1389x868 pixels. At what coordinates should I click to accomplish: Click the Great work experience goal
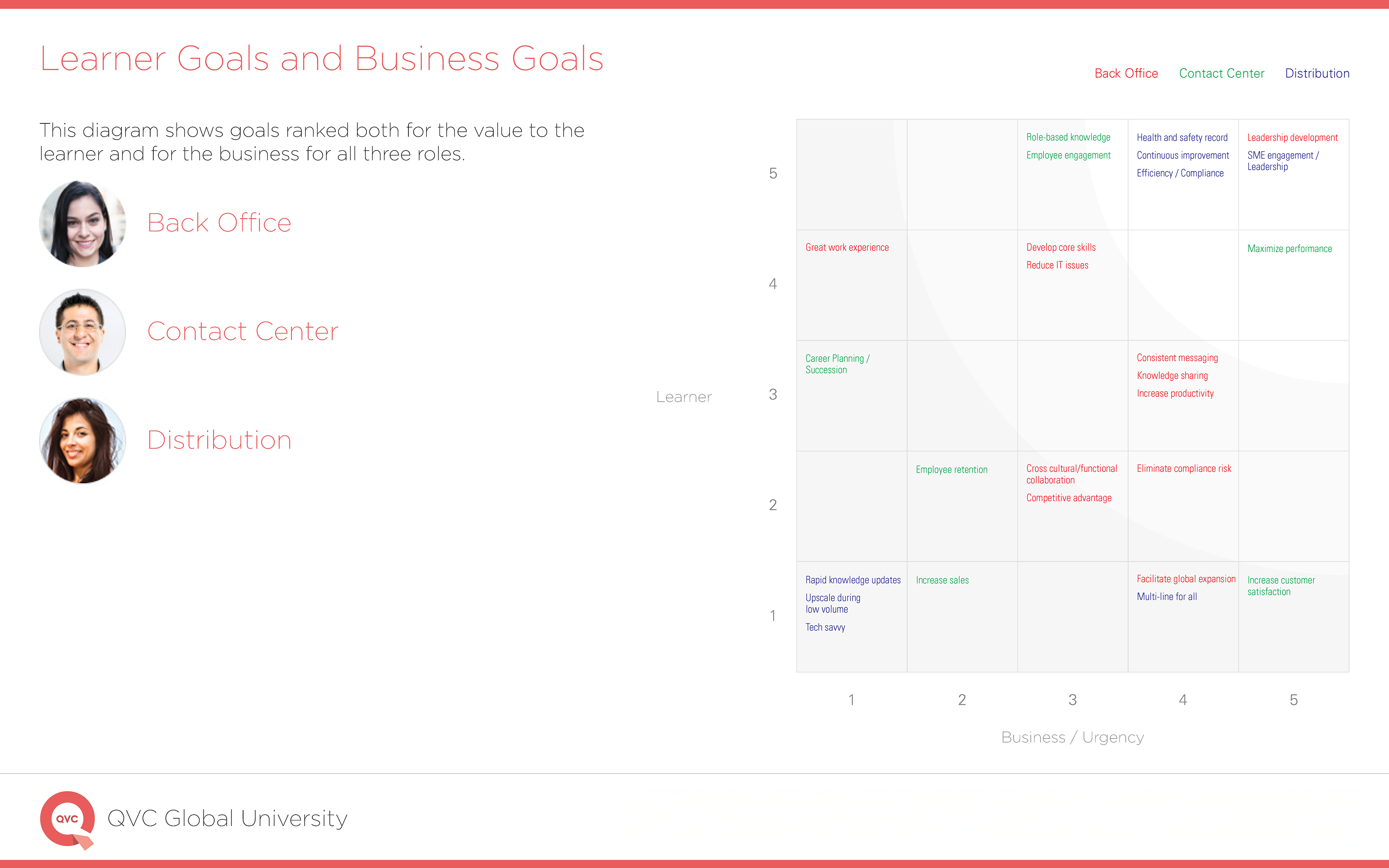(847, 247)
